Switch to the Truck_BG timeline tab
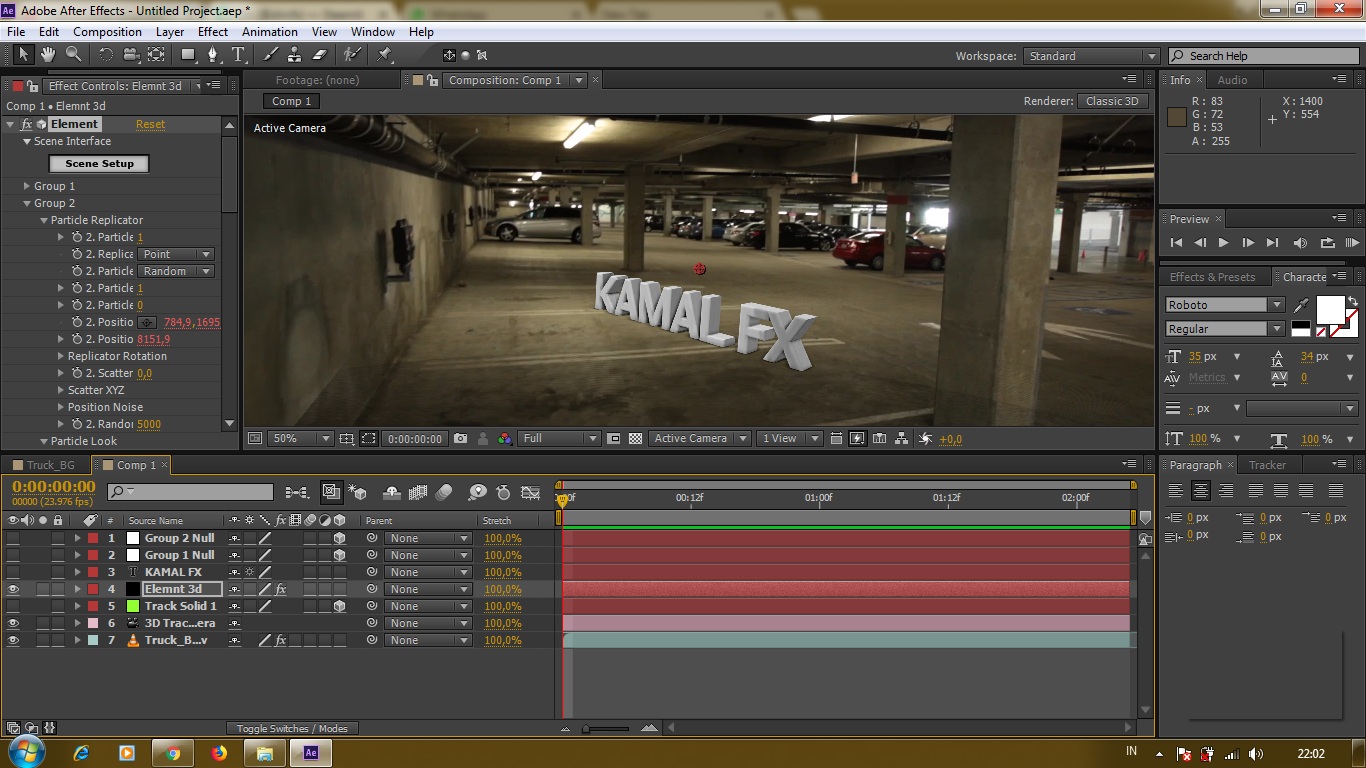1366x768 pixels. pos(51,465)
